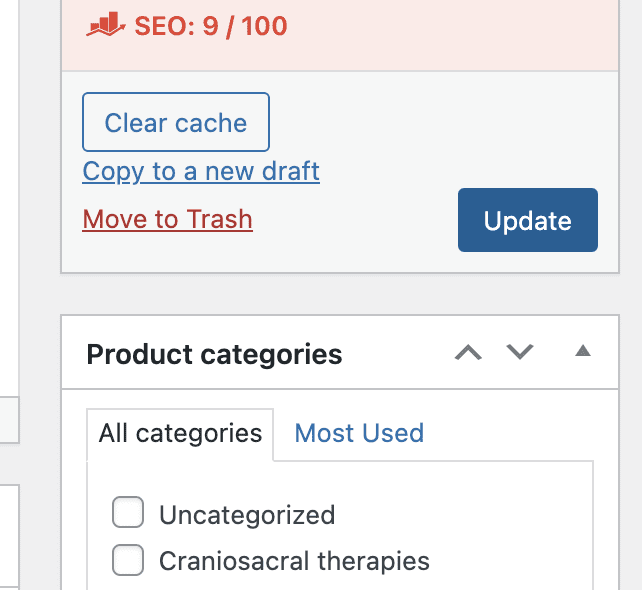Switch to the All categories tab
The image size is (642, 590).
180,434
